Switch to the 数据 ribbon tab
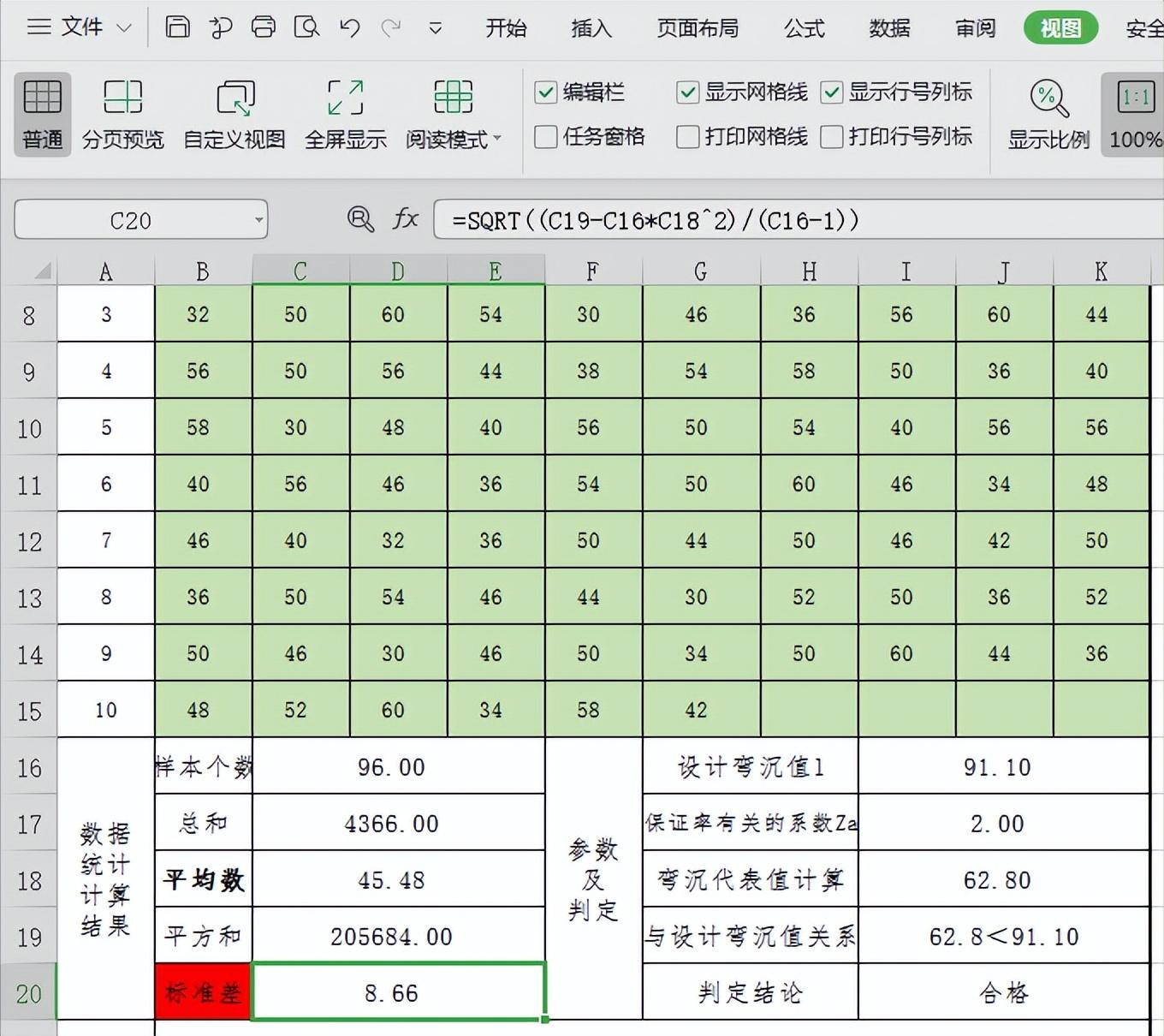Viewport: 1164px width, 1036px height. coord(888,27)
